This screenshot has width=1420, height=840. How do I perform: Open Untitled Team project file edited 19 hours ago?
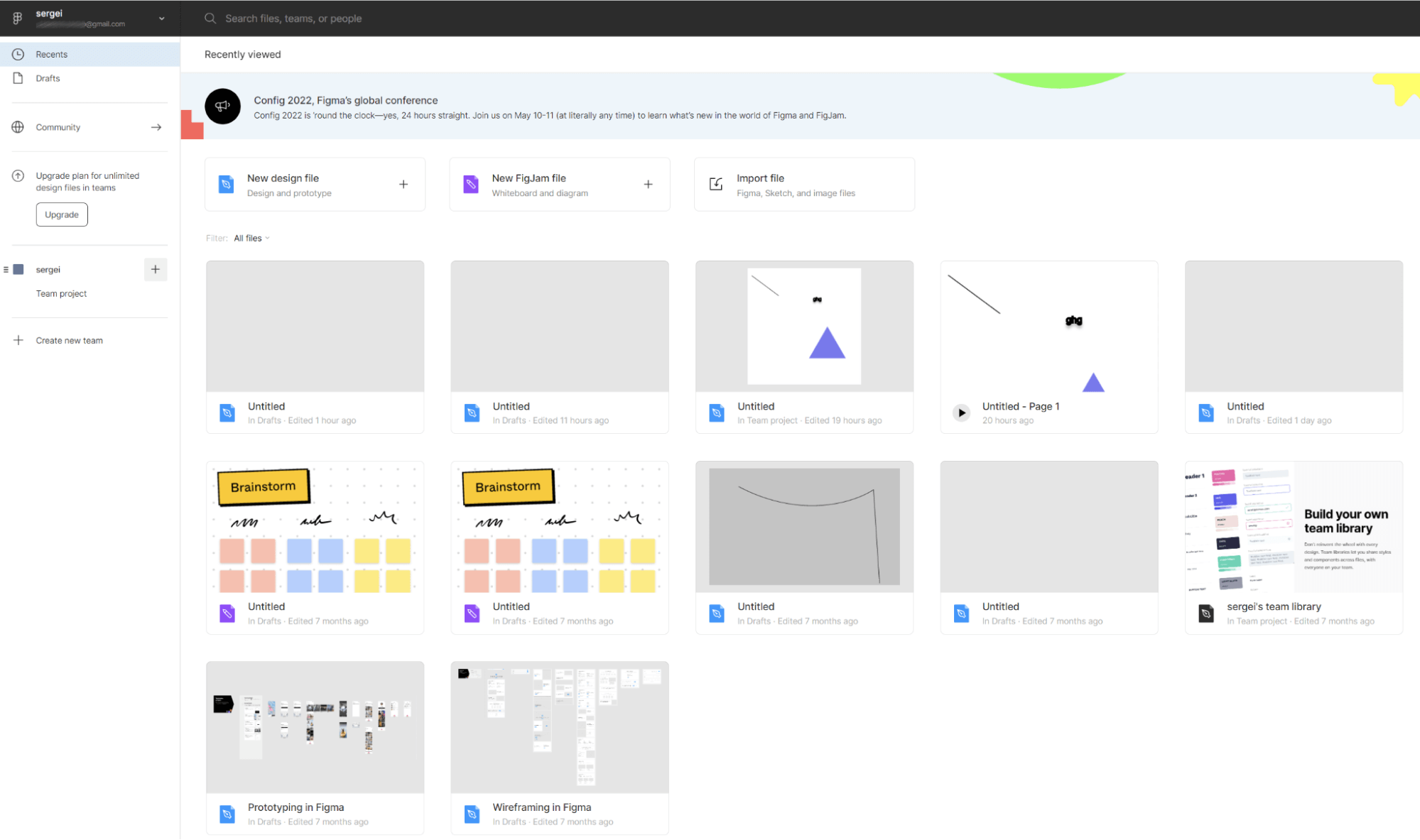pyautogui.click(x=804, y=347)
